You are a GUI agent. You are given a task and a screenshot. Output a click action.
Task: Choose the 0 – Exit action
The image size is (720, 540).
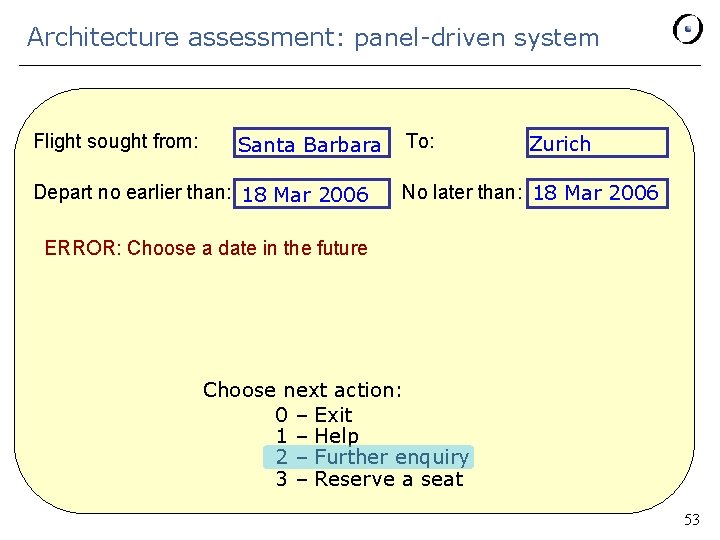(x=313, y=414)
